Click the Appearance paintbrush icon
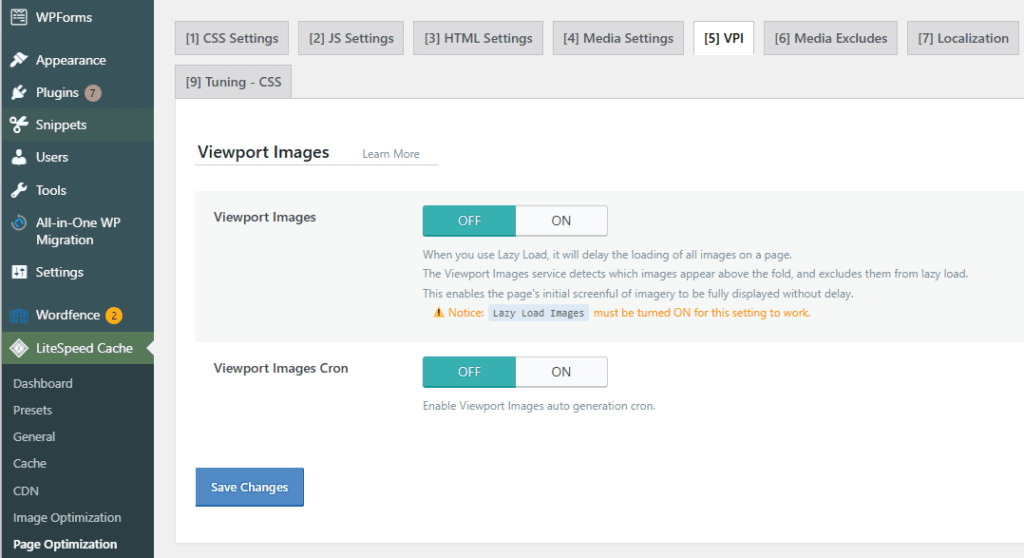 [x=19, y=60]
